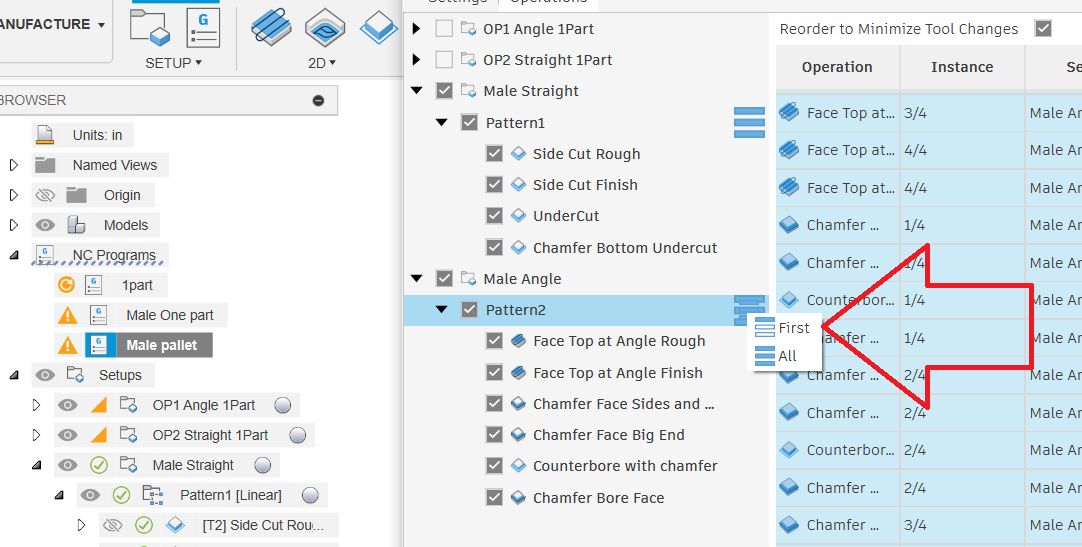Select the 2D Adaptive Clearing icon
Viewport: 1082px width, 547px height.
click(x=271, y=28)
